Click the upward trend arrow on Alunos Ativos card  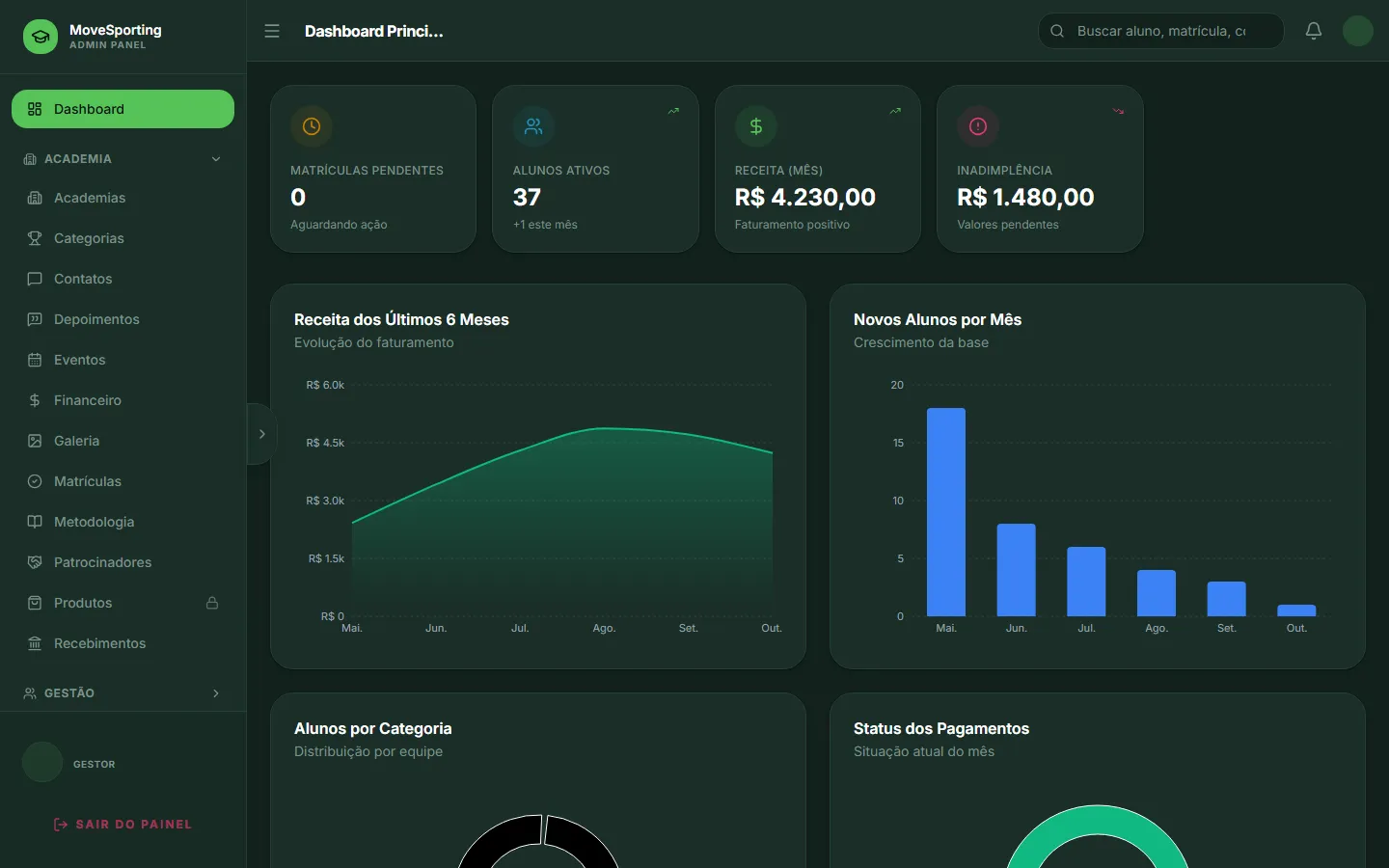pos(674,111)
